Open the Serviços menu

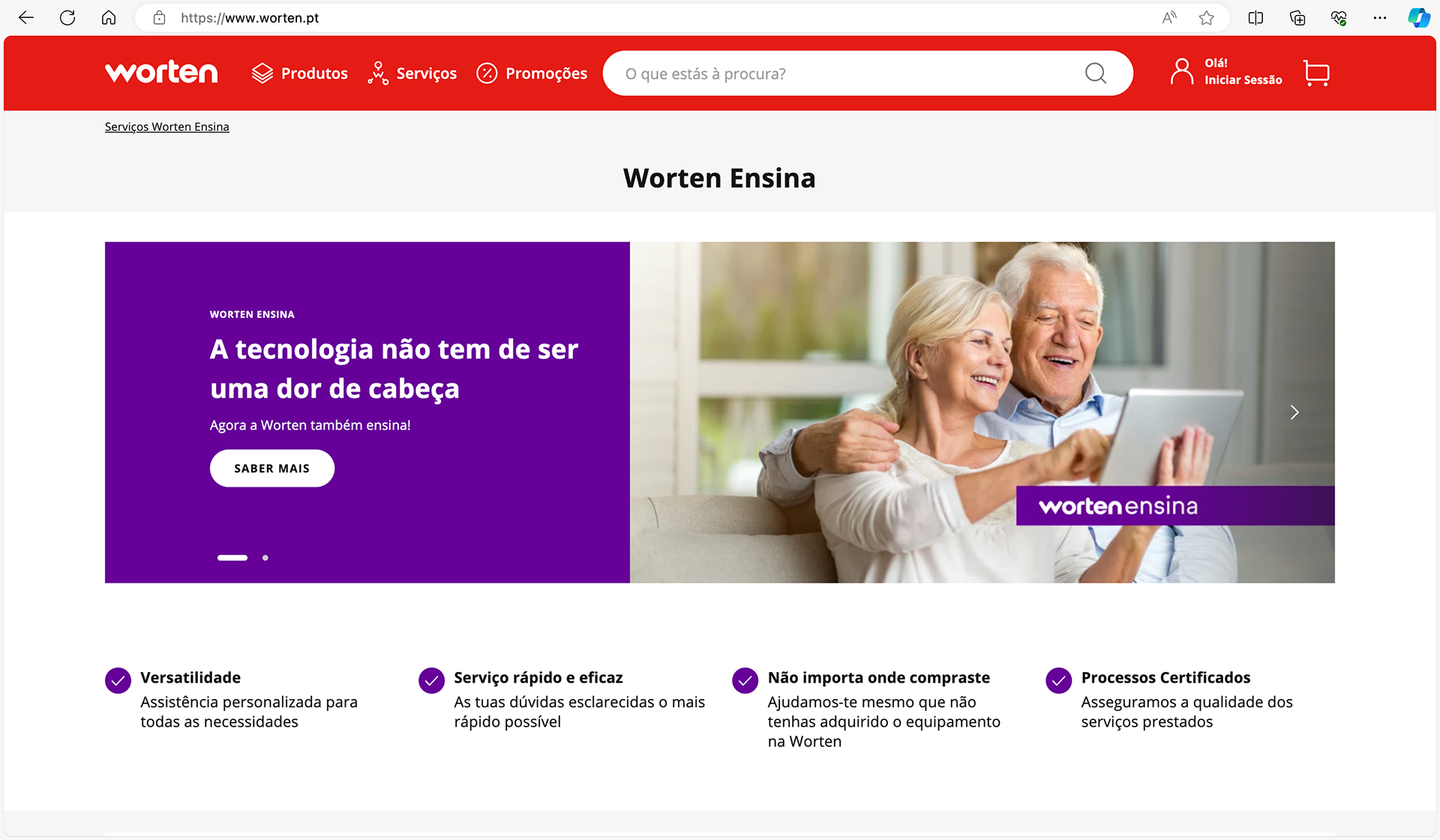tap(412, 73)
